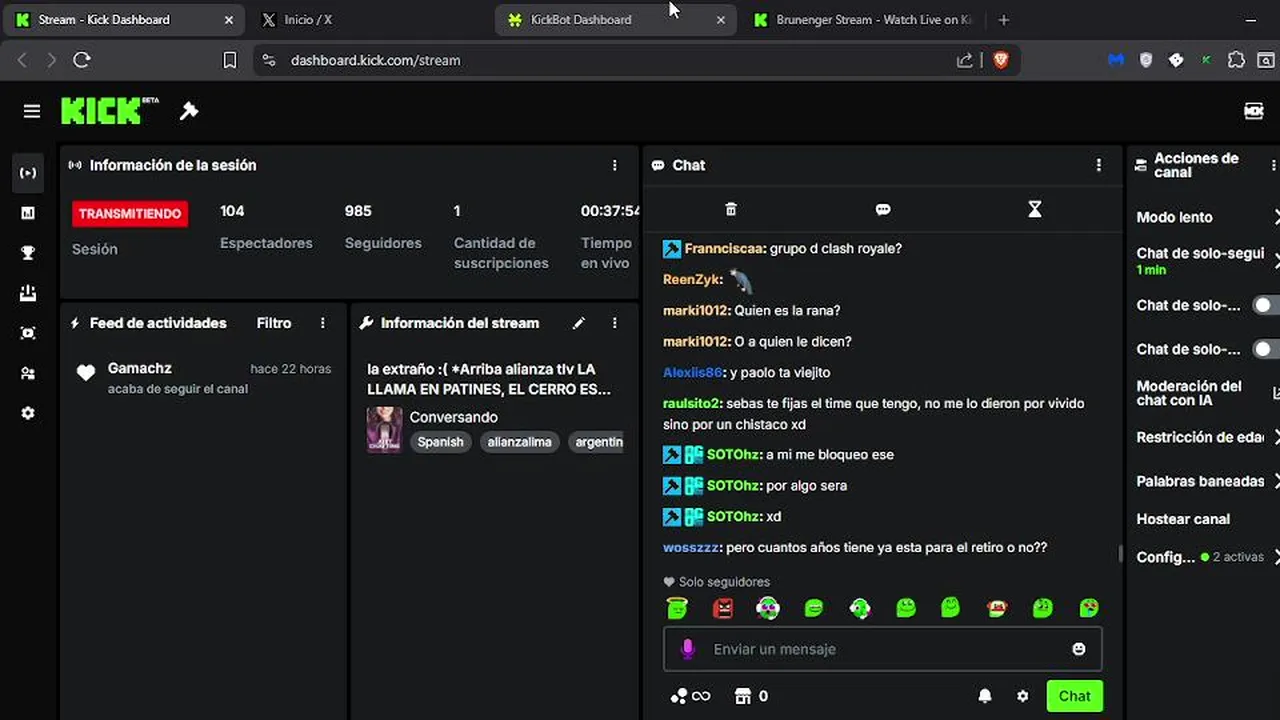Insert the halo frog emote

[x=677, y=607]
